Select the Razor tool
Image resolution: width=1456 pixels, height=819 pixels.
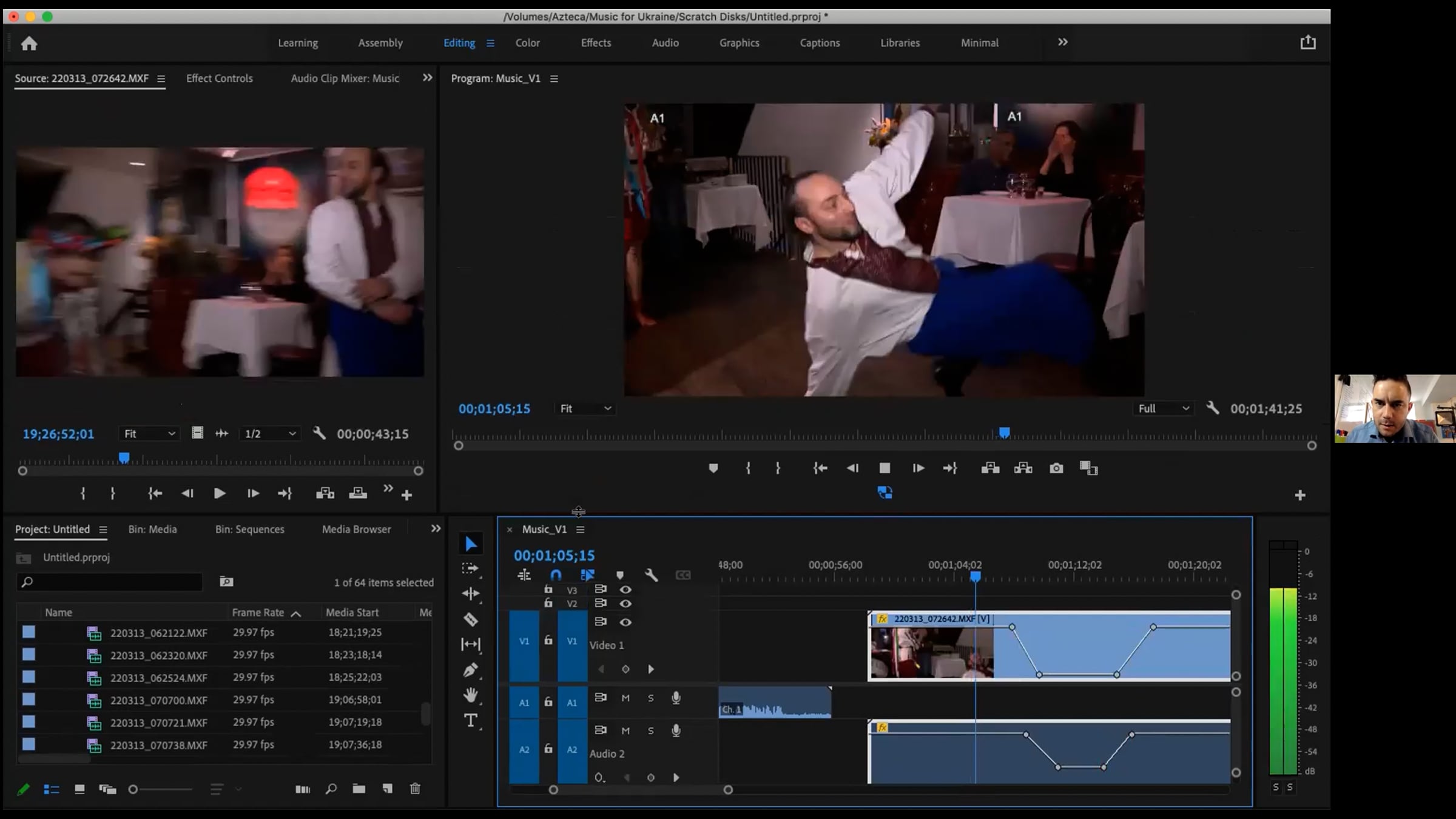471,619
